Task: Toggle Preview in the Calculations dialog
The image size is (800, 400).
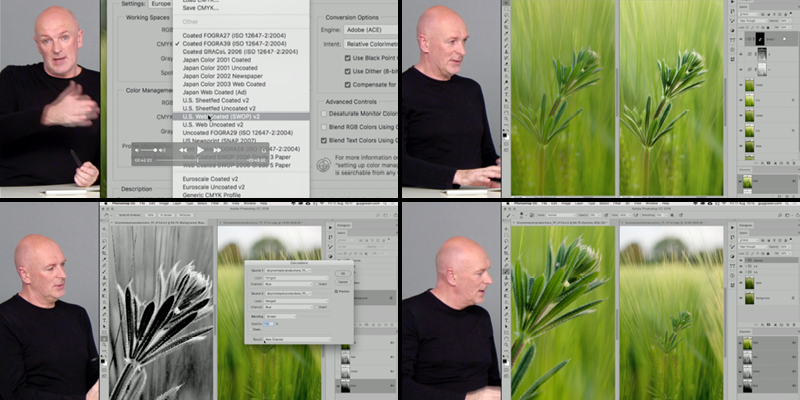Action: click(336, 291)
